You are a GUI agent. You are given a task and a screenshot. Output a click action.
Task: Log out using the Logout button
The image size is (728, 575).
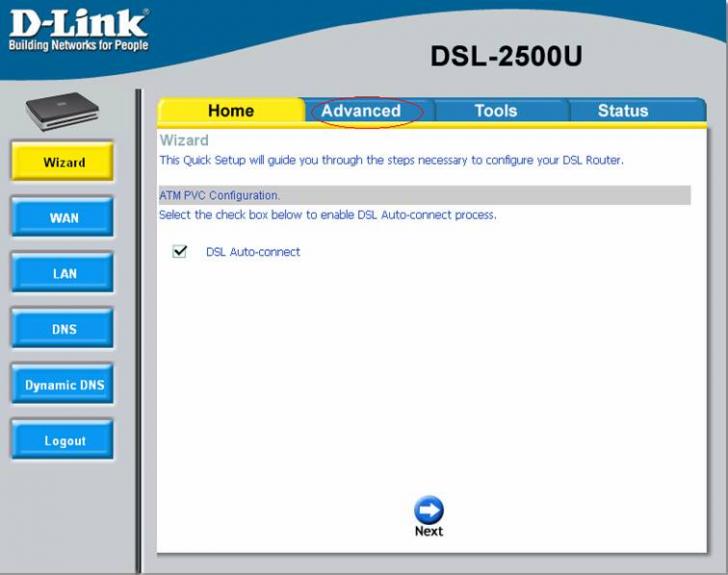click(63, 441)
